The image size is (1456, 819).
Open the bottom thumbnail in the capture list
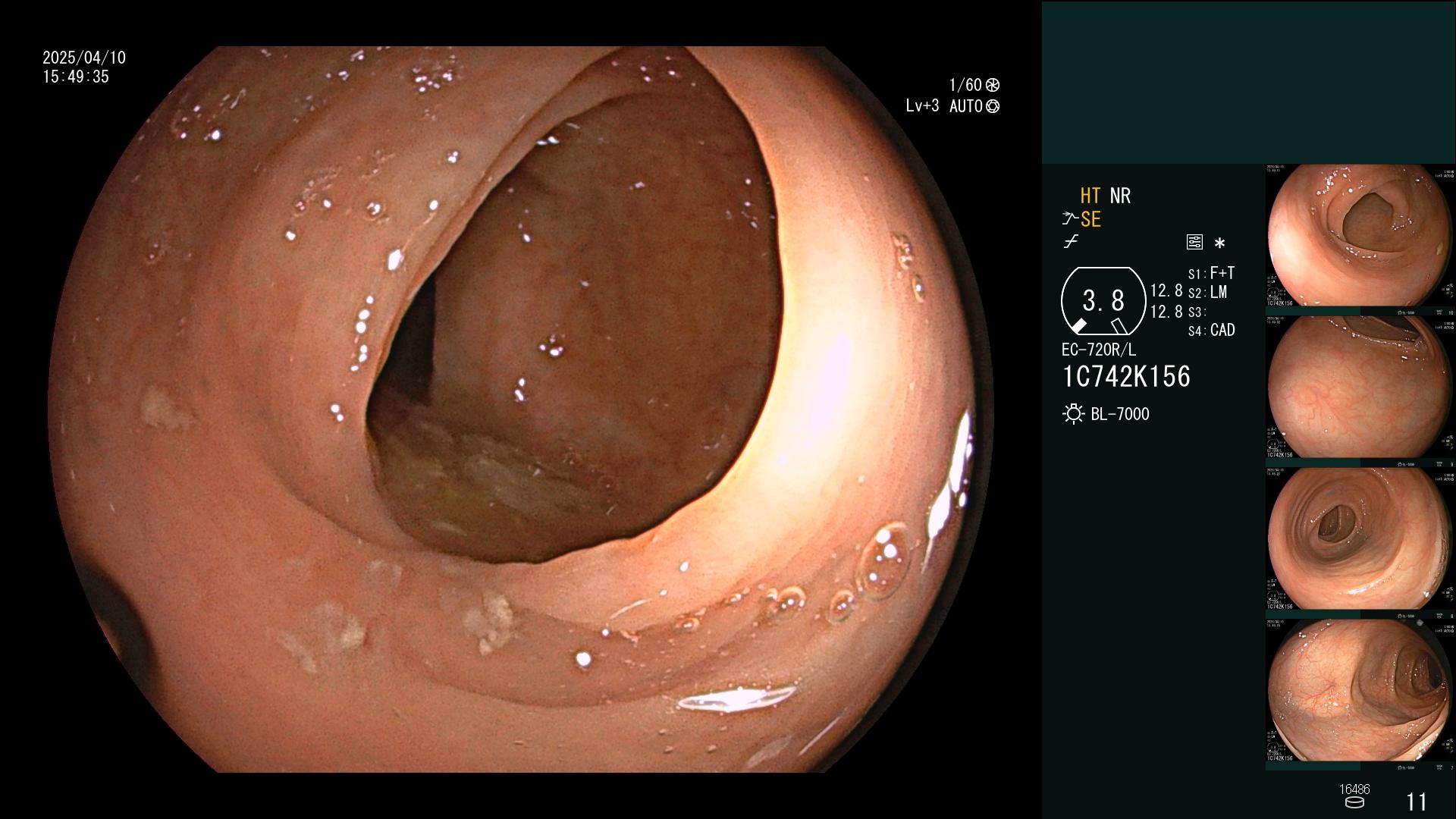1360,691
